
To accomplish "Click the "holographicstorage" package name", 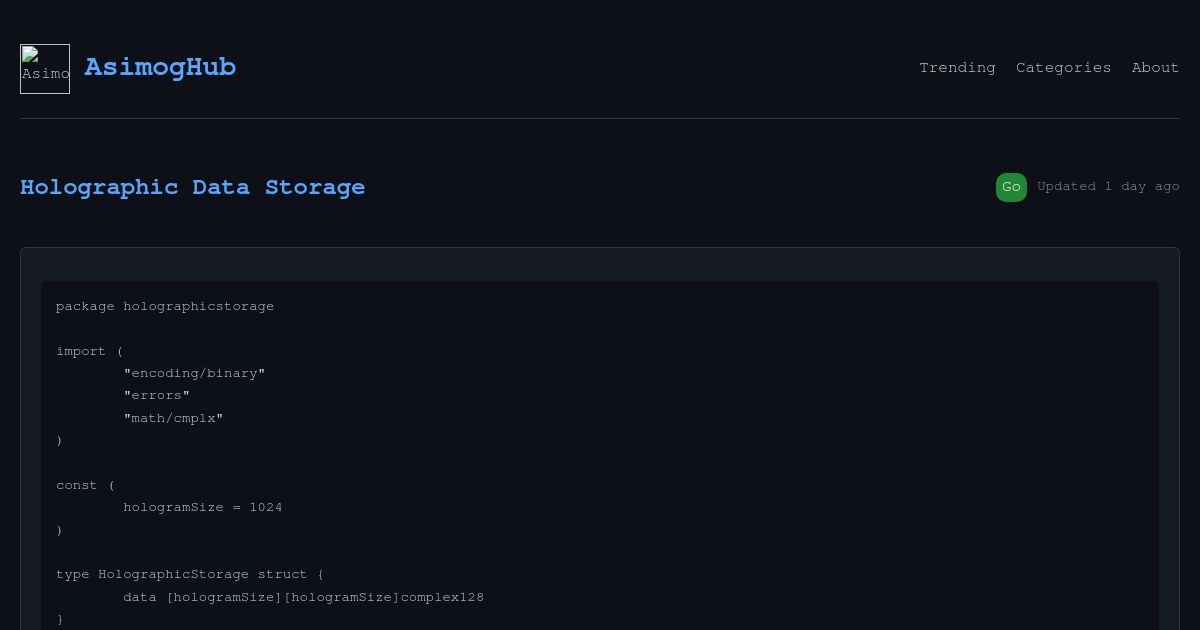I will point(198,307).
